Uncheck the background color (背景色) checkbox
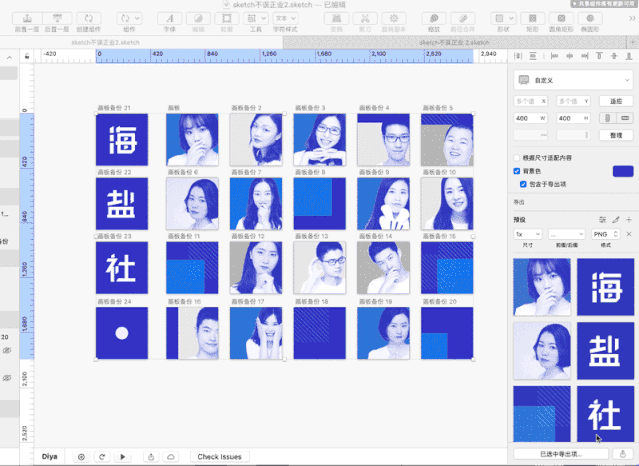This screenshot has width=639, height=466. (517, 171)
